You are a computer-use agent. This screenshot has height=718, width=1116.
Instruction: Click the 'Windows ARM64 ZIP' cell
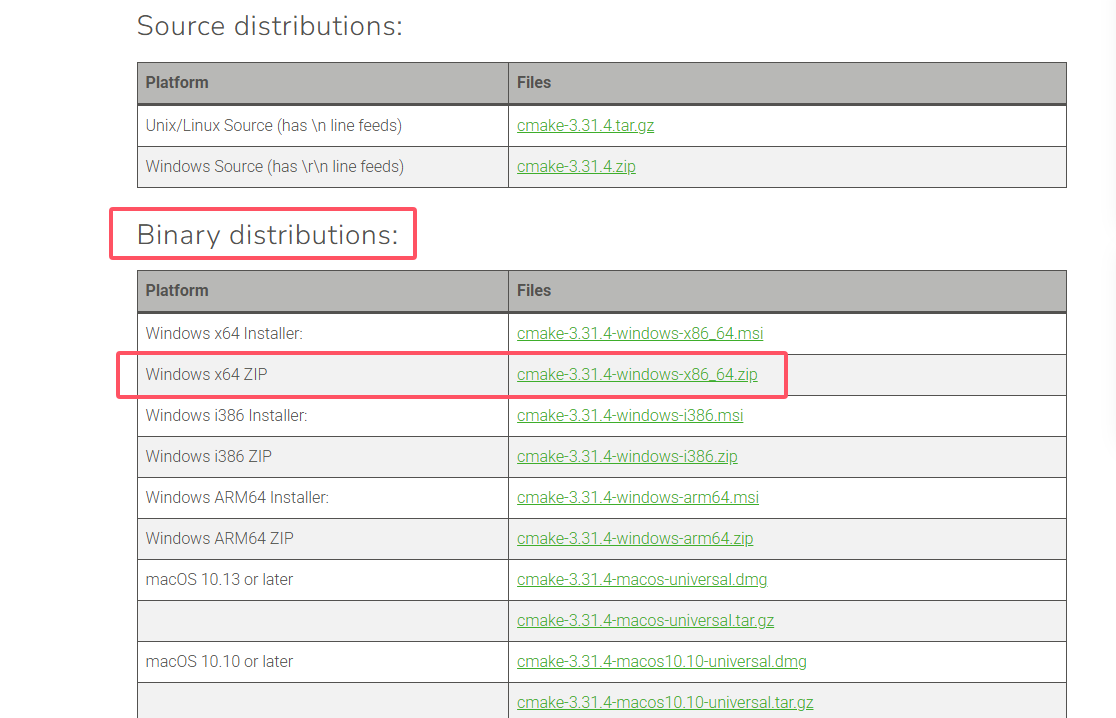[x=322, y=539]
